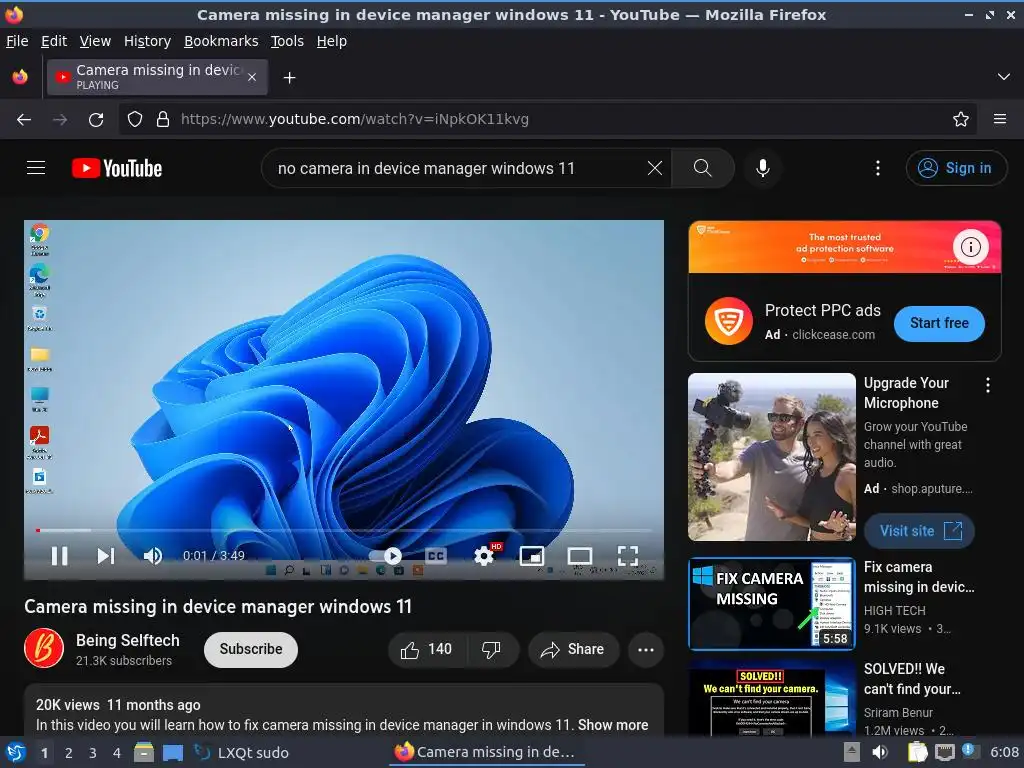Open the Tools menu
The height and width of the screenshot is (768, 1024).
[x=287, y=41]
